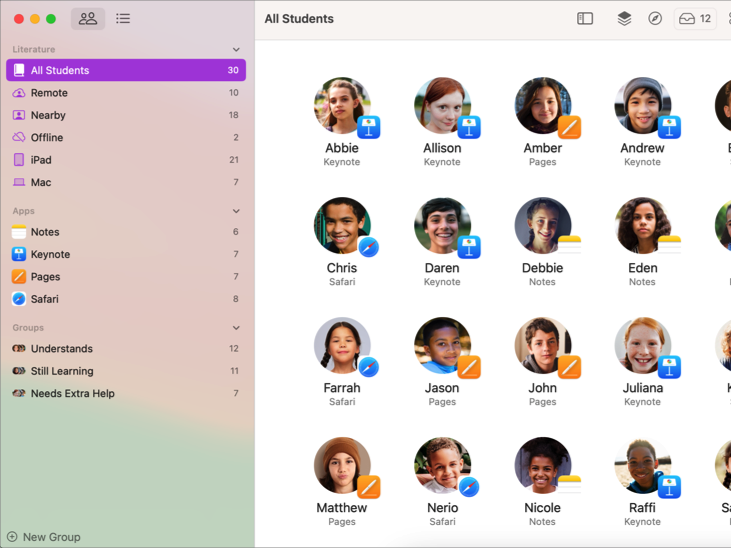The image size is (731, 548).
Task: Select Remote in the sidebar
Action: (49, 93)
